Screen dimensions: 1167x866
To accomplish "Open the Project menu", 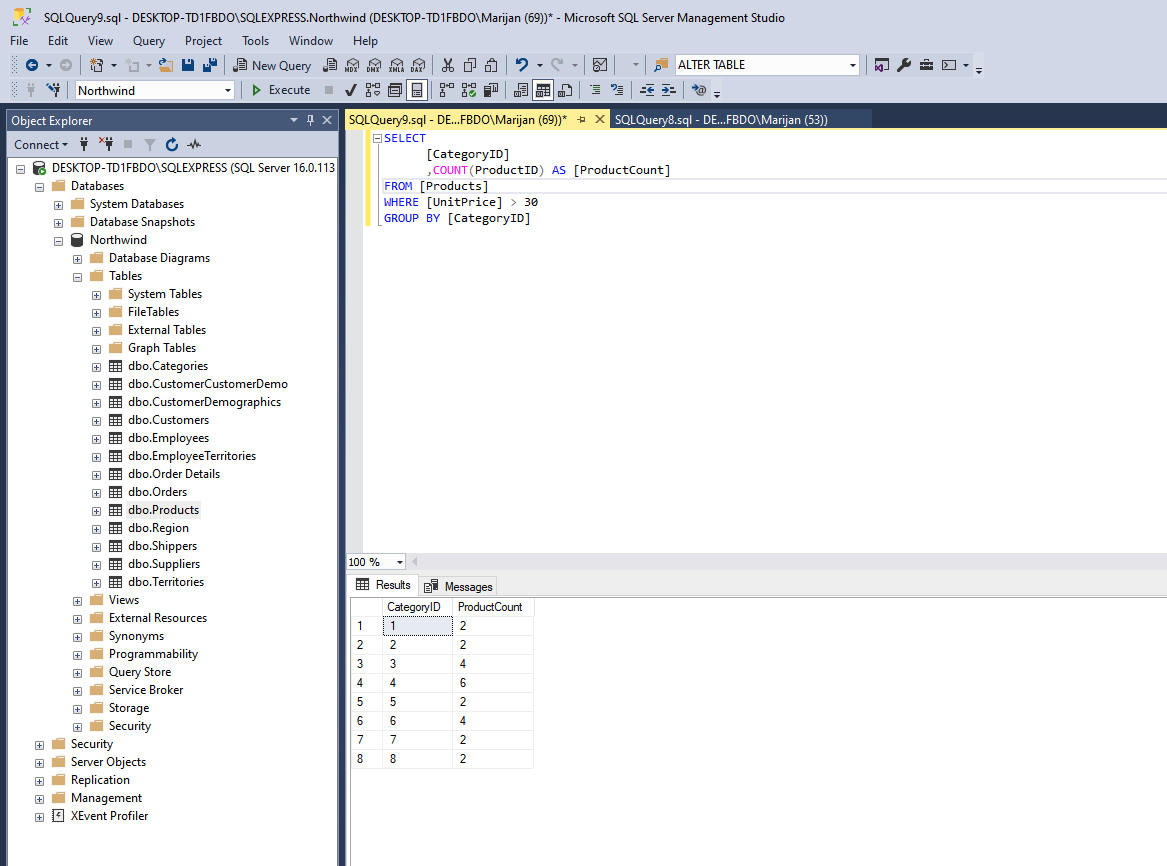I will point(203,41).
